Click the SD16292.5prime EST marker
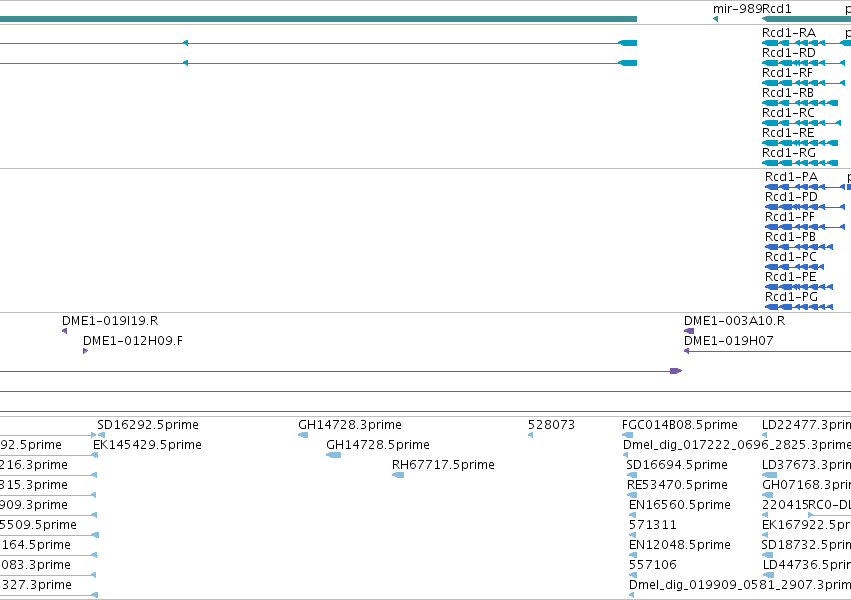The height and width of the screenshot is (600, 851). (x=101, y=435)
